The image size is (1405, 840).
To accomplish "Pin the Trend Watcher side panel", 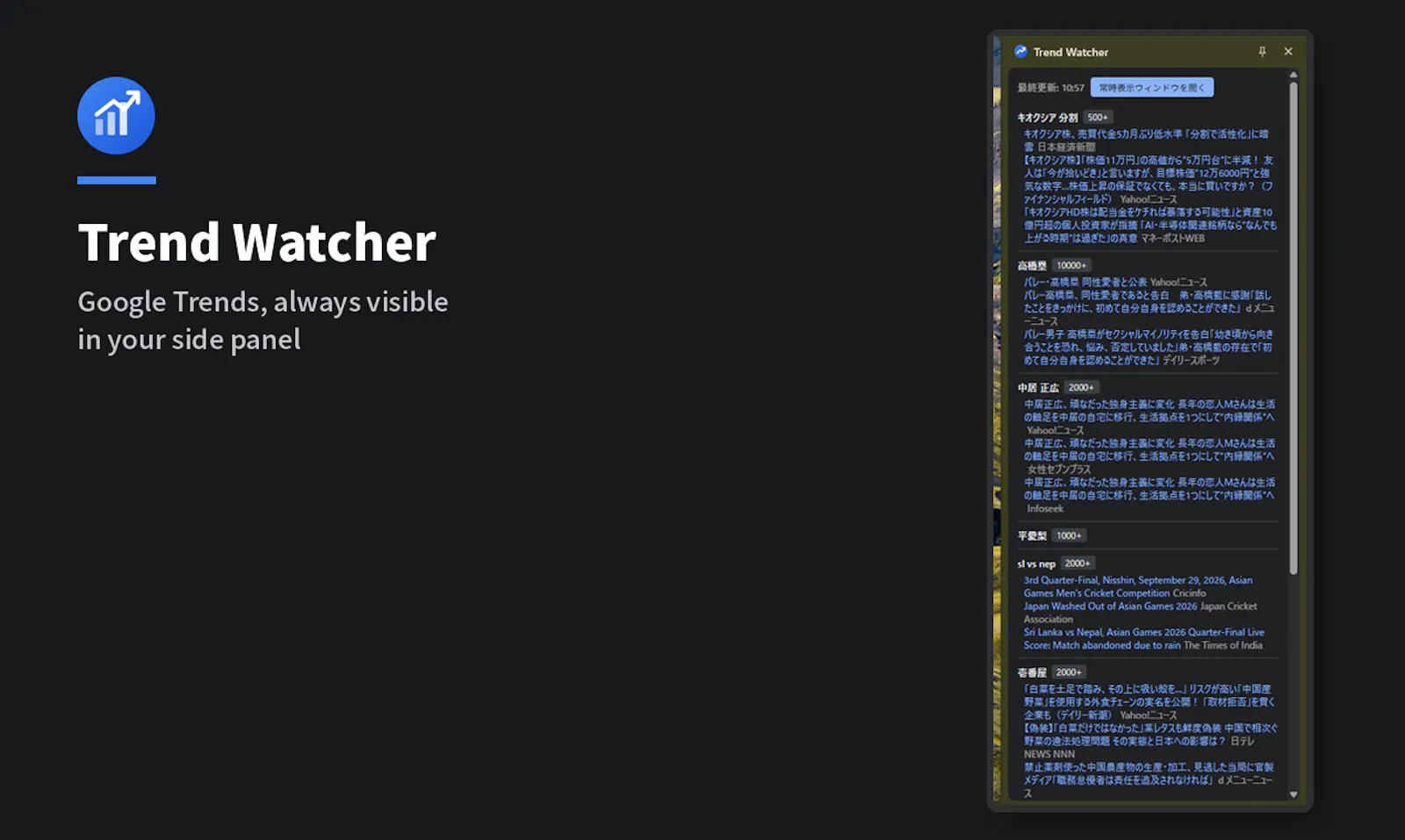I will click(1262, 52).
